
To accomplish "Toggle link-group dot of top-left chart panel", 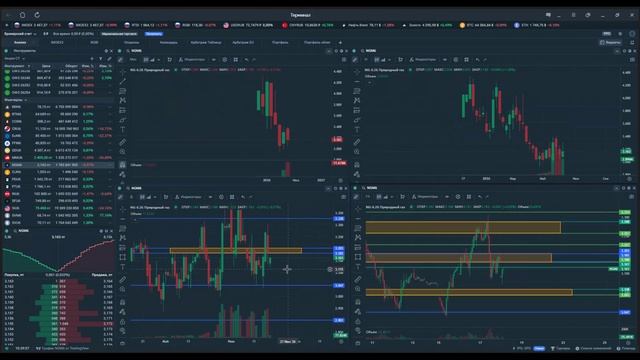I will [x=120, y=51].
